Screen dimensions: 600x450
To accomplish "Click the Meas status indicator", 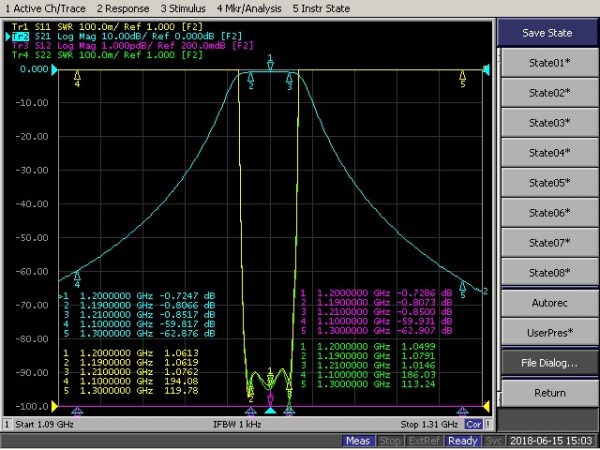I will pos(358,441).
